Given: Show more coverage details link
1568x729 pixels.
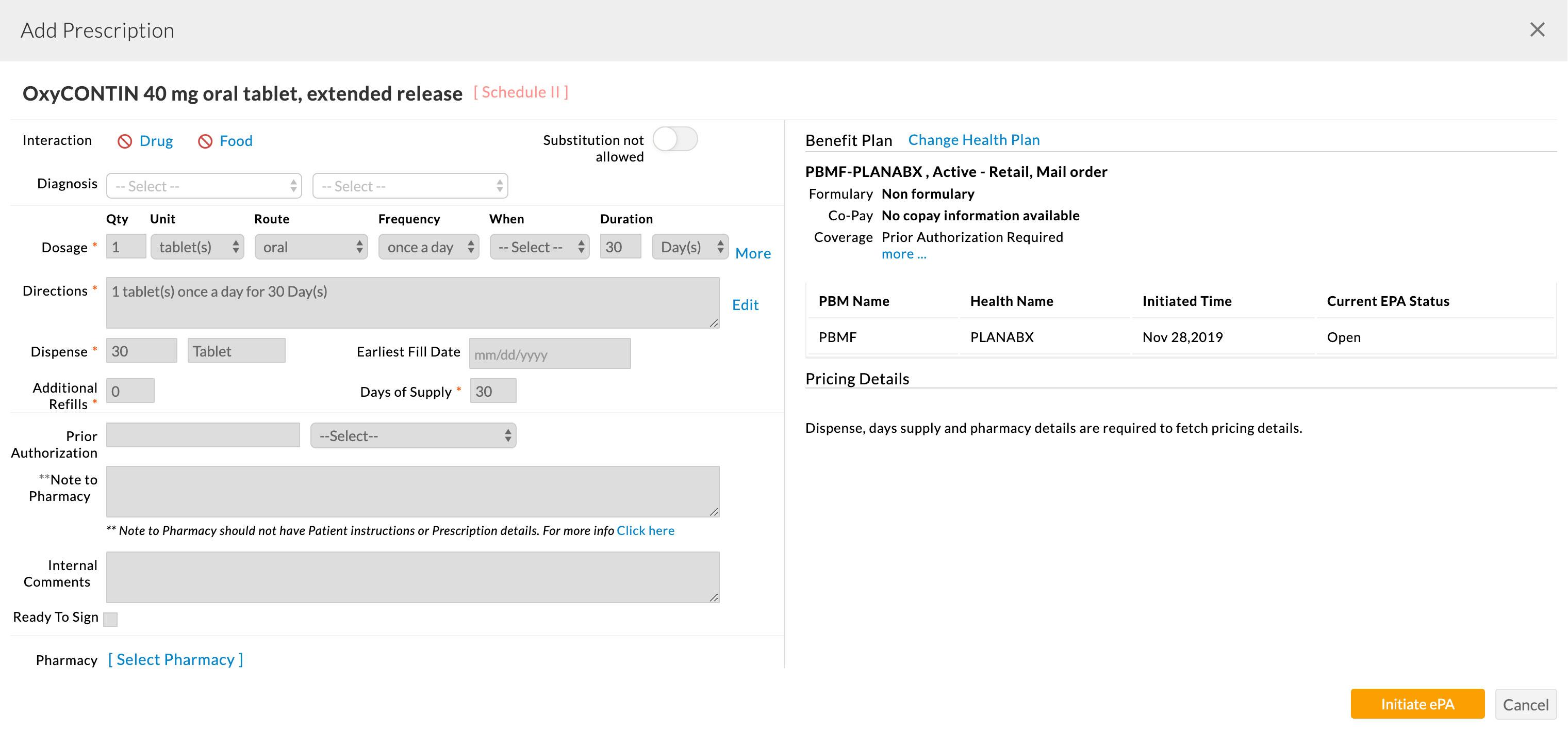Looking at the screenshot, I should pos(903,254).
